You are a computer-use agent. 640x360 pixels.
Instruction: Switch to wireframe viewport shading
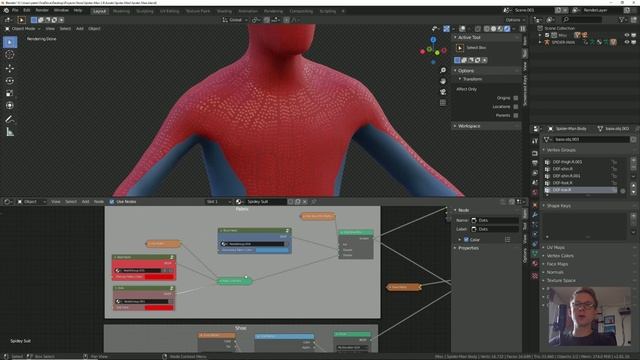click(x=487, y=29)
